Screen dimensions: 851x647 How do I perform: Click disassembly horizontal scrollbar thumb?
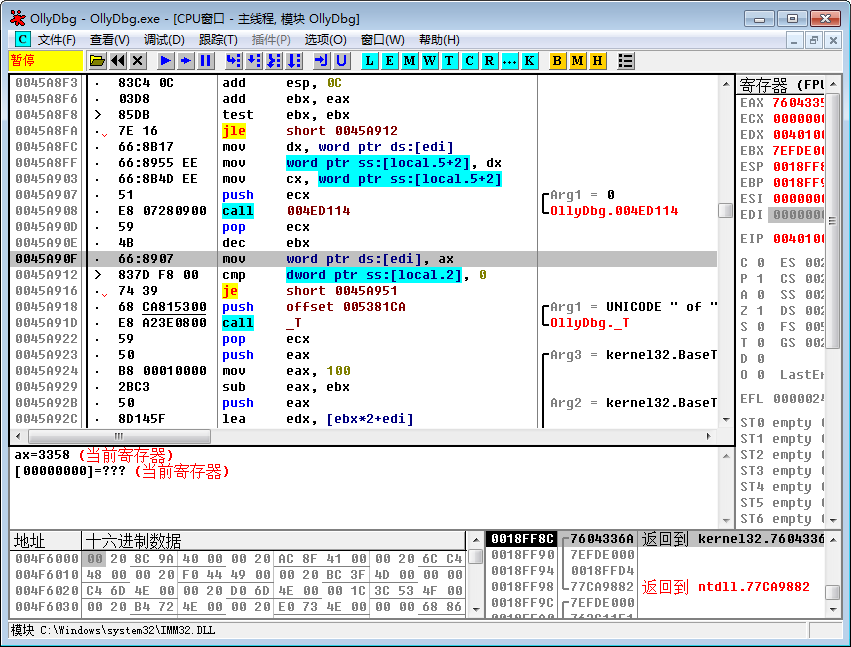click(x=120, y=437)
